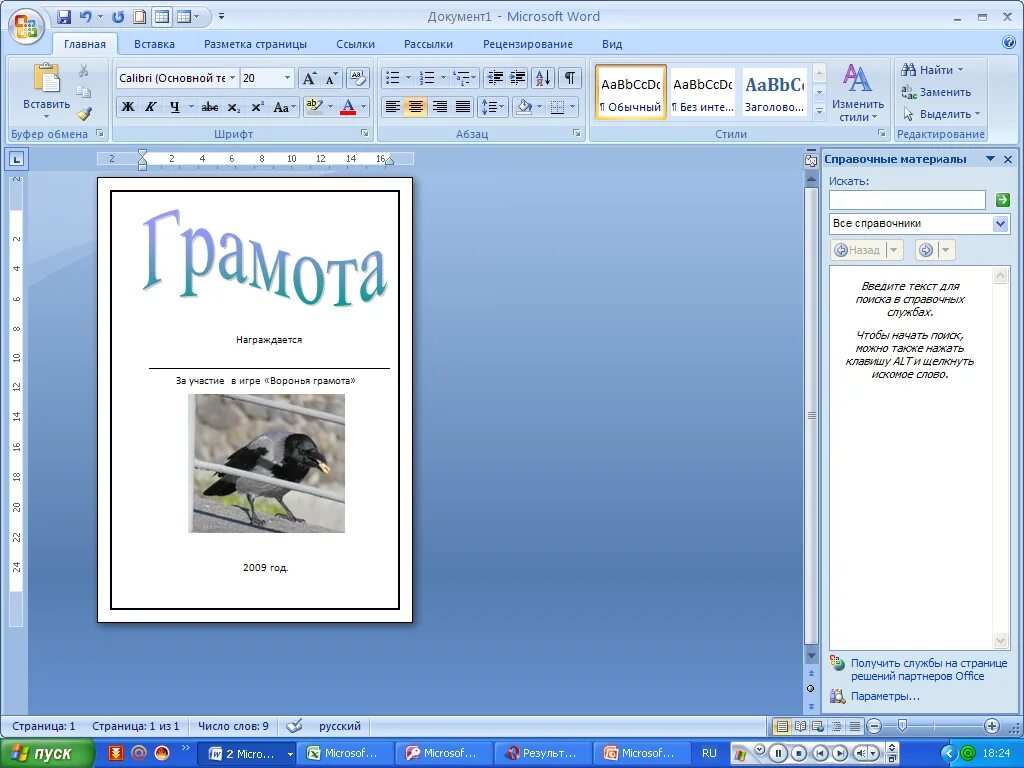This screenshot has height=768, width=1024.
Task: Open the Рассылки ribbon tab
Action: click(x=428, y=44)
